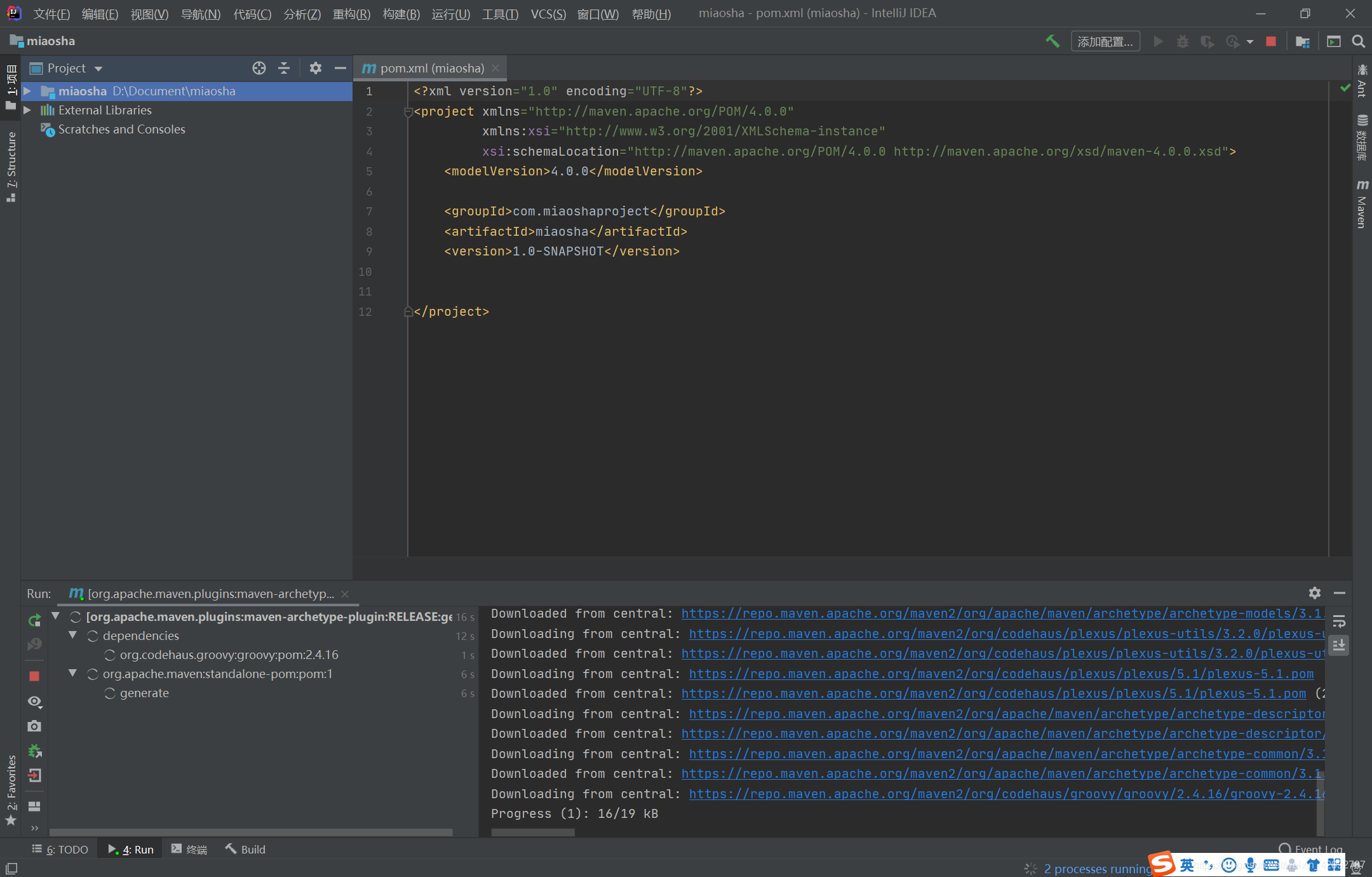Collapse the dependencies run node
Image resolution: width=1372 pixels, height=877 pixels.
tap(72, 636)
